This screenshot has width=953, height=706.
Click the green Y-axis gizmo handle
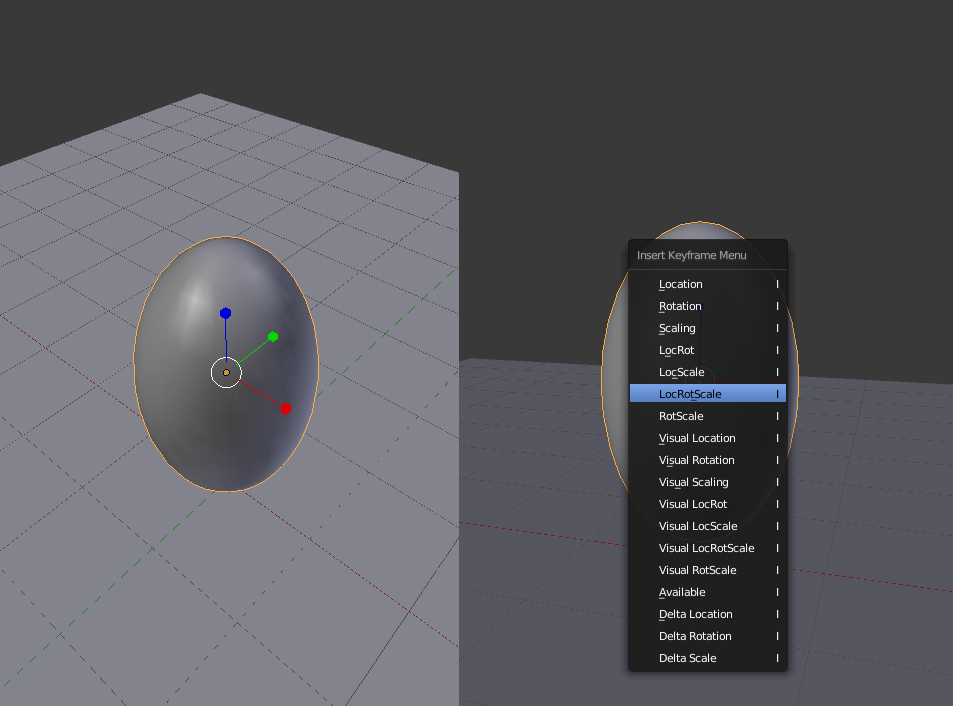click(273, 336)
